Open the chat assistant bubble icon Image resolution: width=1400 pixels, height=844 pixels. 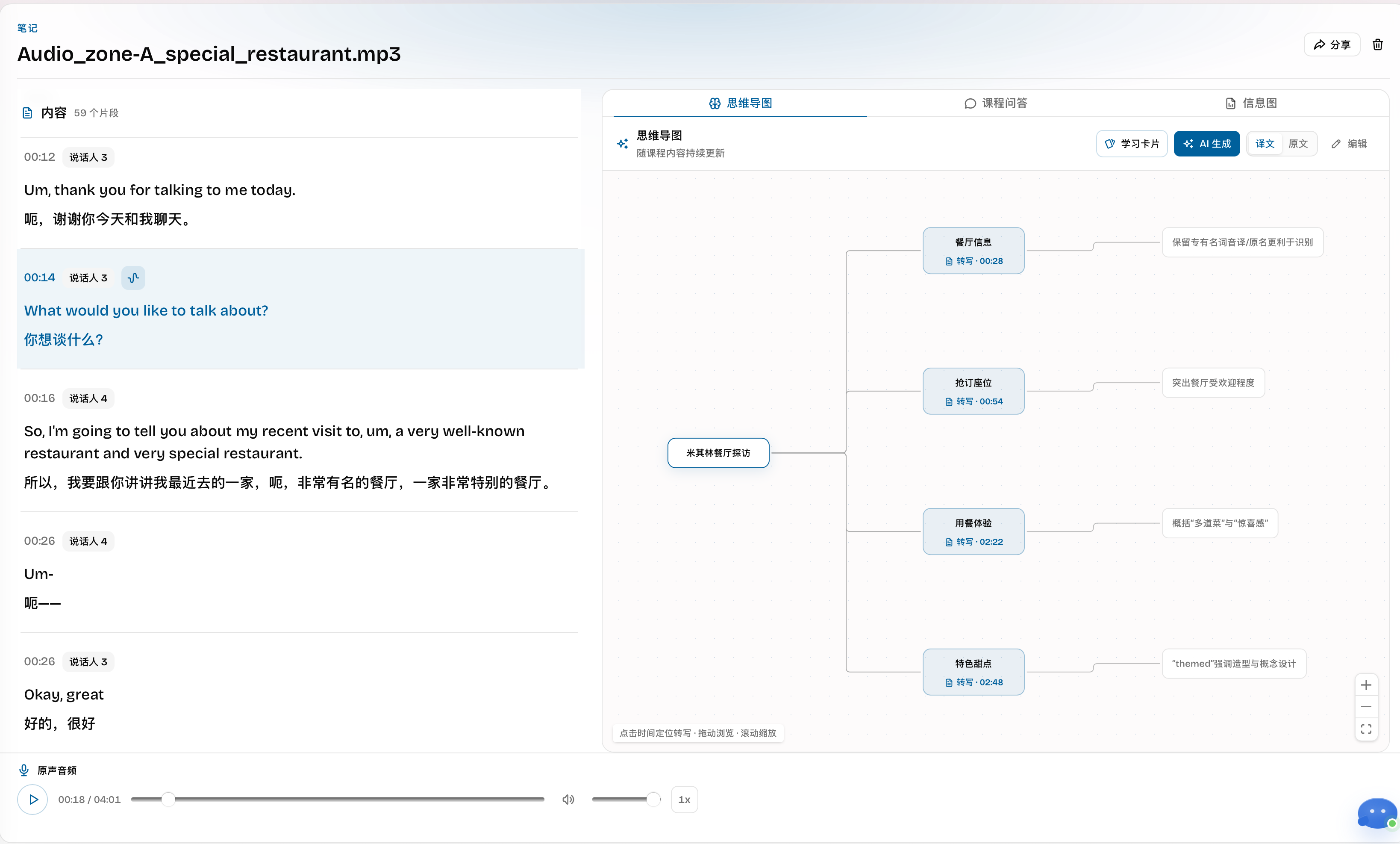pos(1377,813)
